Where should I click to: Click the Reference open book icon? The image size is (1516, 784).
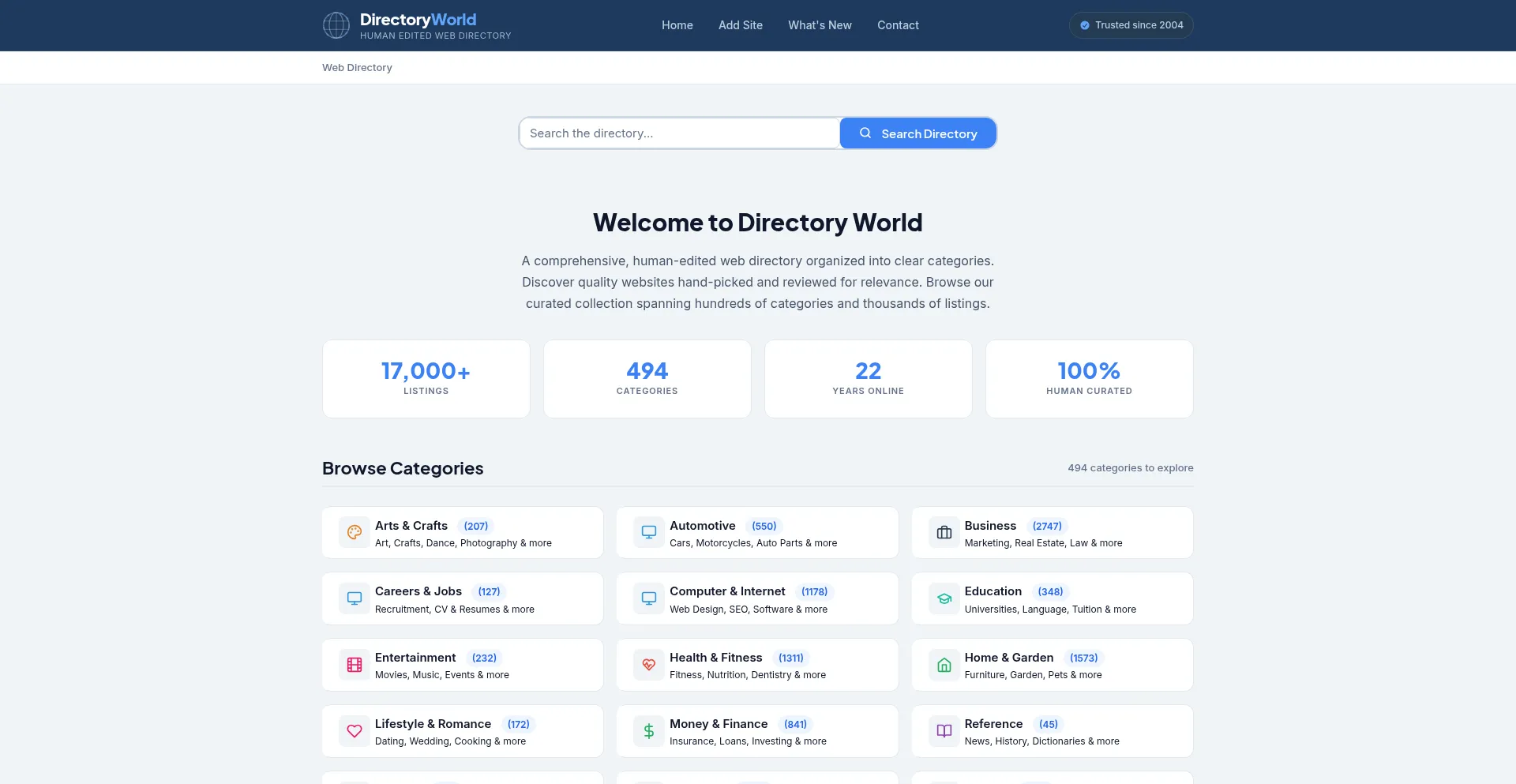(x=944, y=731)
